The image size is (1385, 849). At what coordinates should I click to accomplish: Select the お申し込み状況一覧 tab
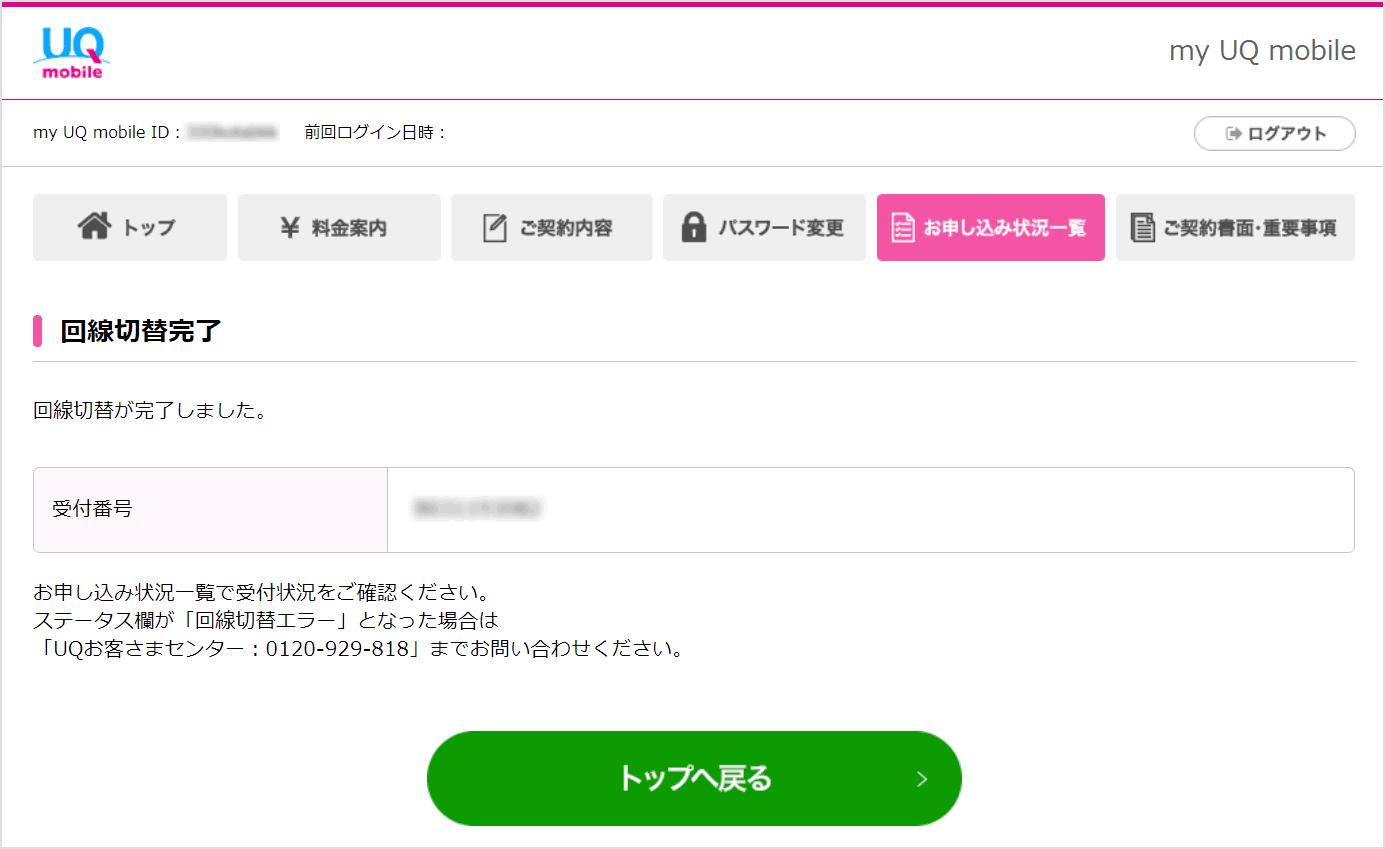click(991, 227)
